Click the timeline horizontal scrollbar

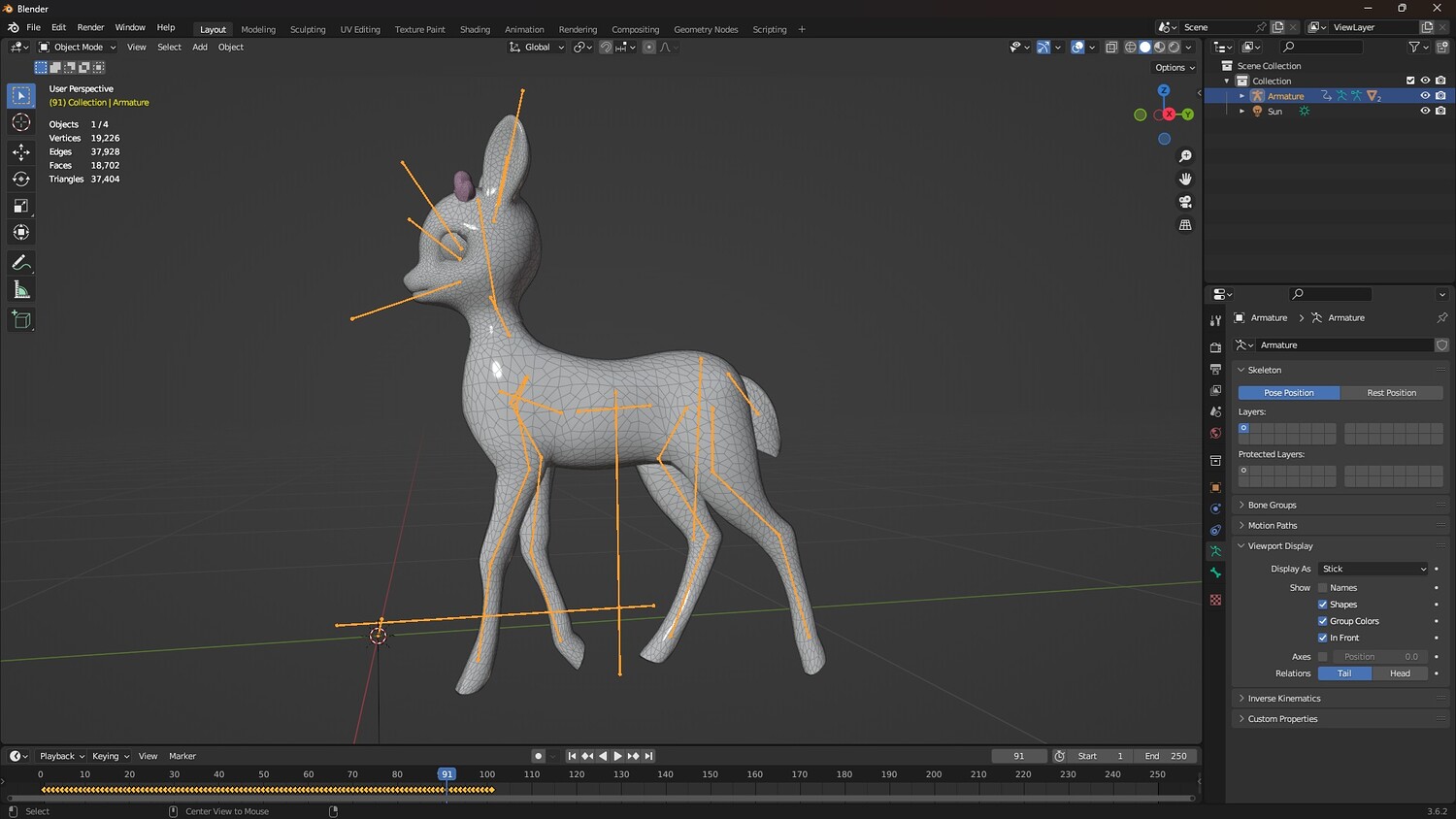tap(600, 799)
